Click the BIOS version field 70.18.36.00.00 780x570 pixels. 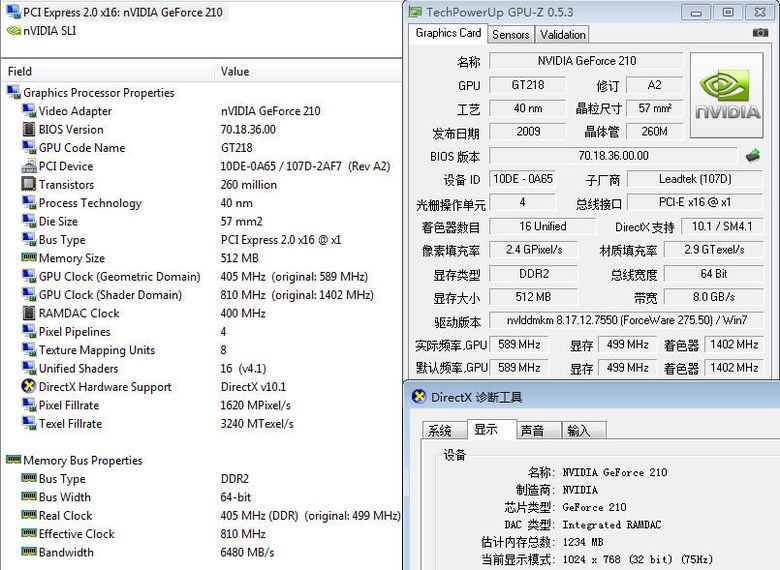pyautogui.click(x=613, y=156)
